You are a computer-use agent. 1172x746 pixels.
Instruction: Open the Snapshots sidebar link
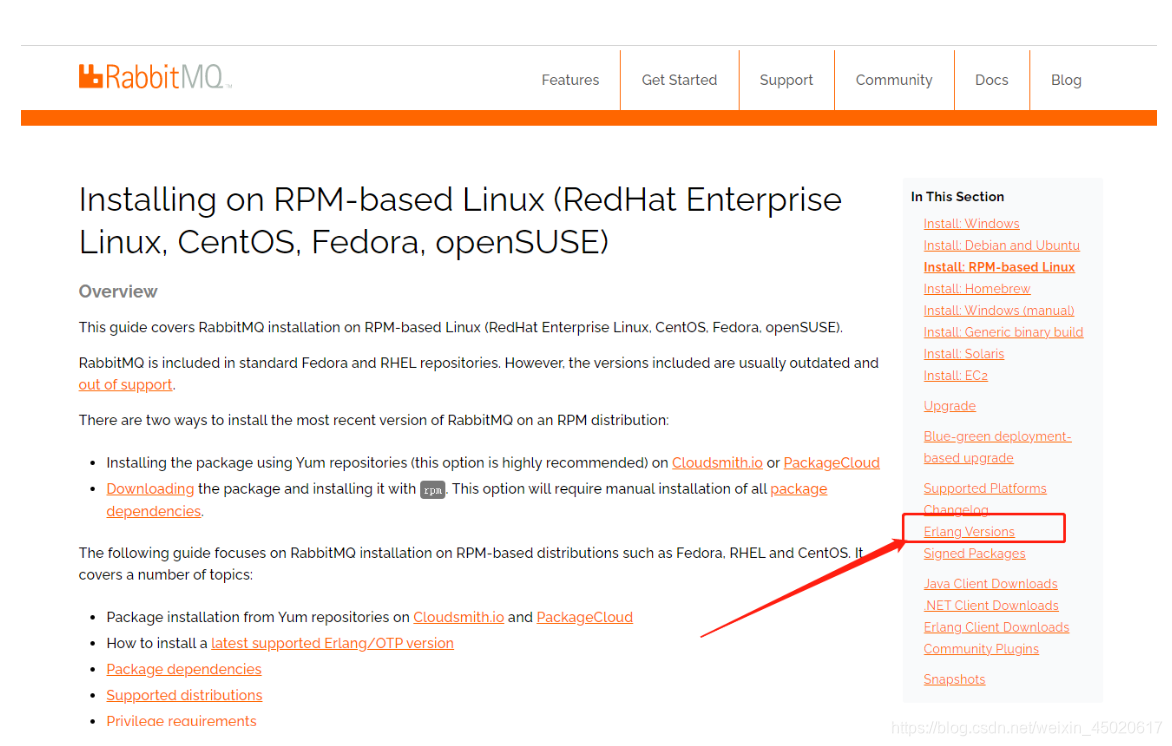[954, 679]
